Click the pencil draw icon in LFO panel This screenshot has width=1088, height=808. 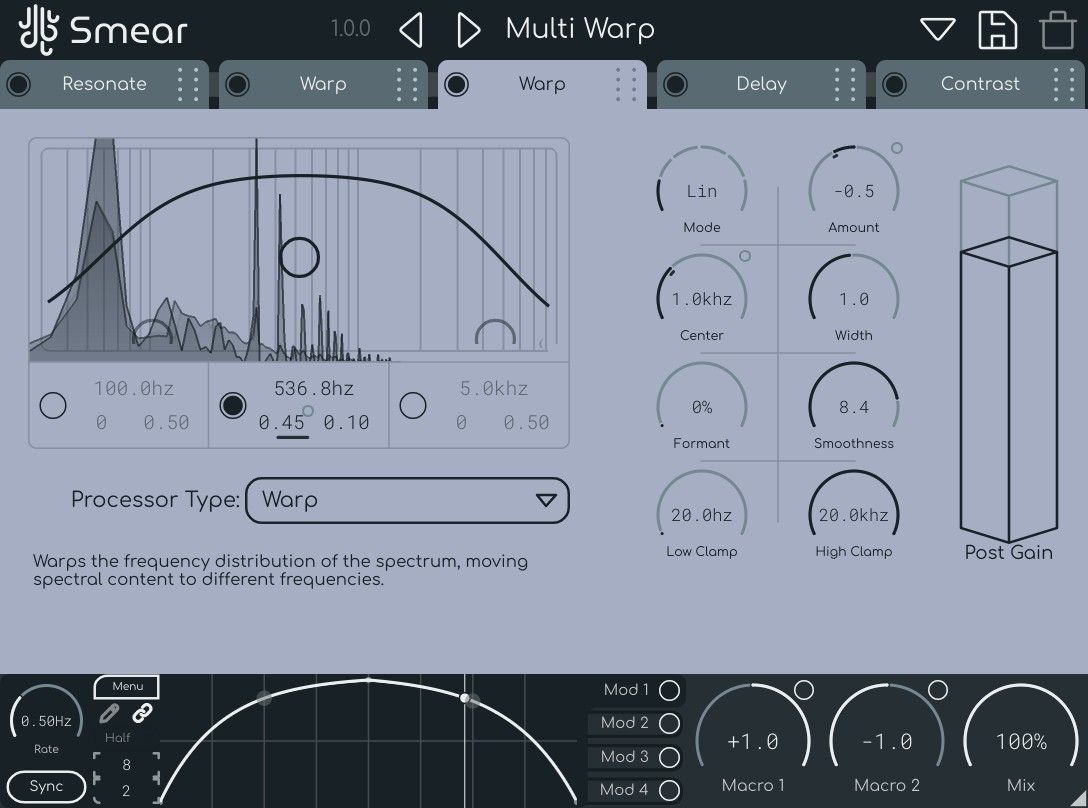[x=109, y=714]
